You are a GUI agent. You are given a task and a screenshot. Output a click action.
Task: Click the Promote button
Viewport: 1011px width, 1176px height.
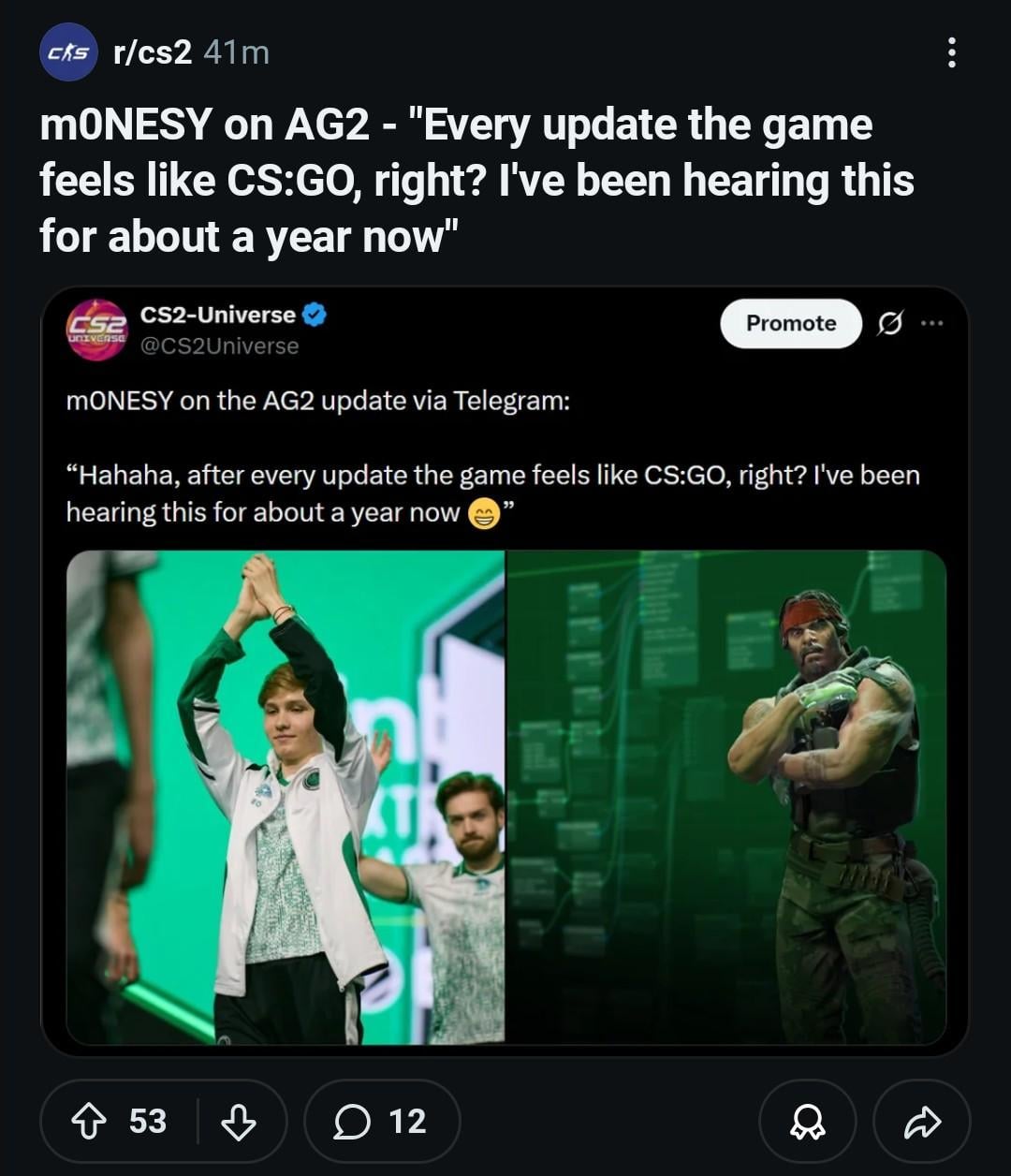(791, 323)
